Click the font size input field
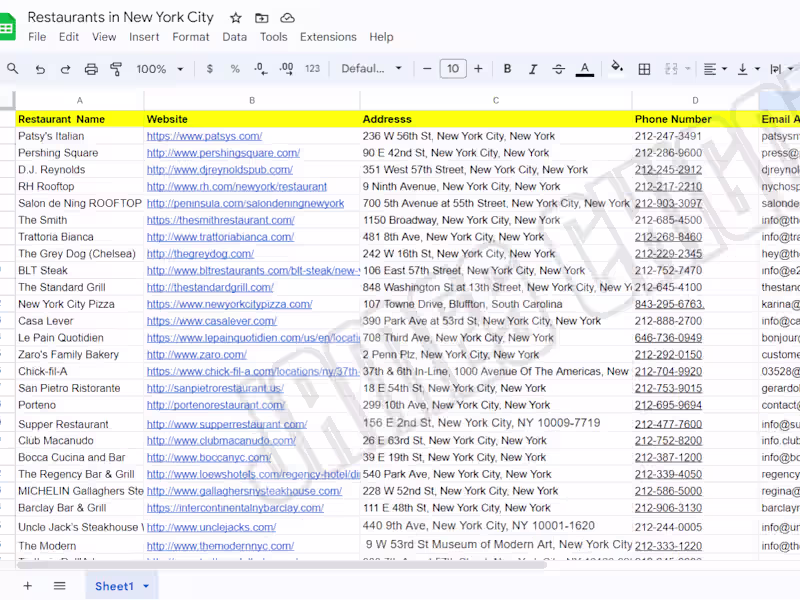The image size is (800, 600). point(453,69)
